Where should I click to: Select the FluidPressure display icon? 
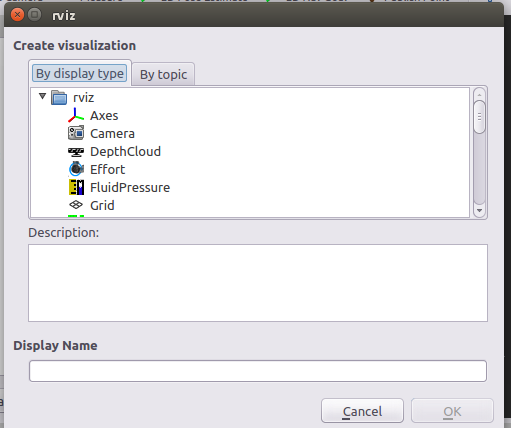tap(76, 187)
